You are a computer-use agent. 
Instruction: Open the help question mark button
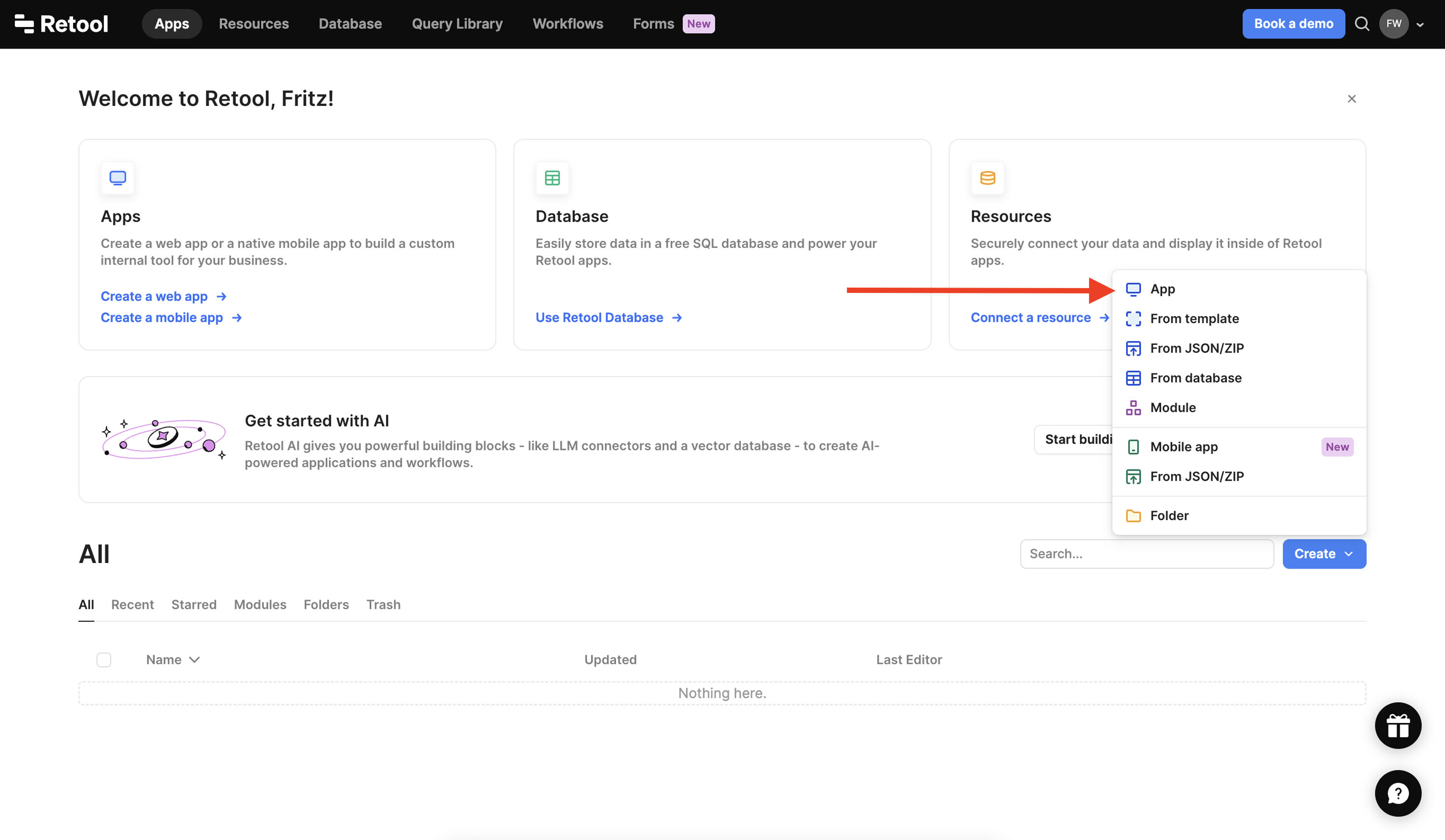pos(1397,793)
